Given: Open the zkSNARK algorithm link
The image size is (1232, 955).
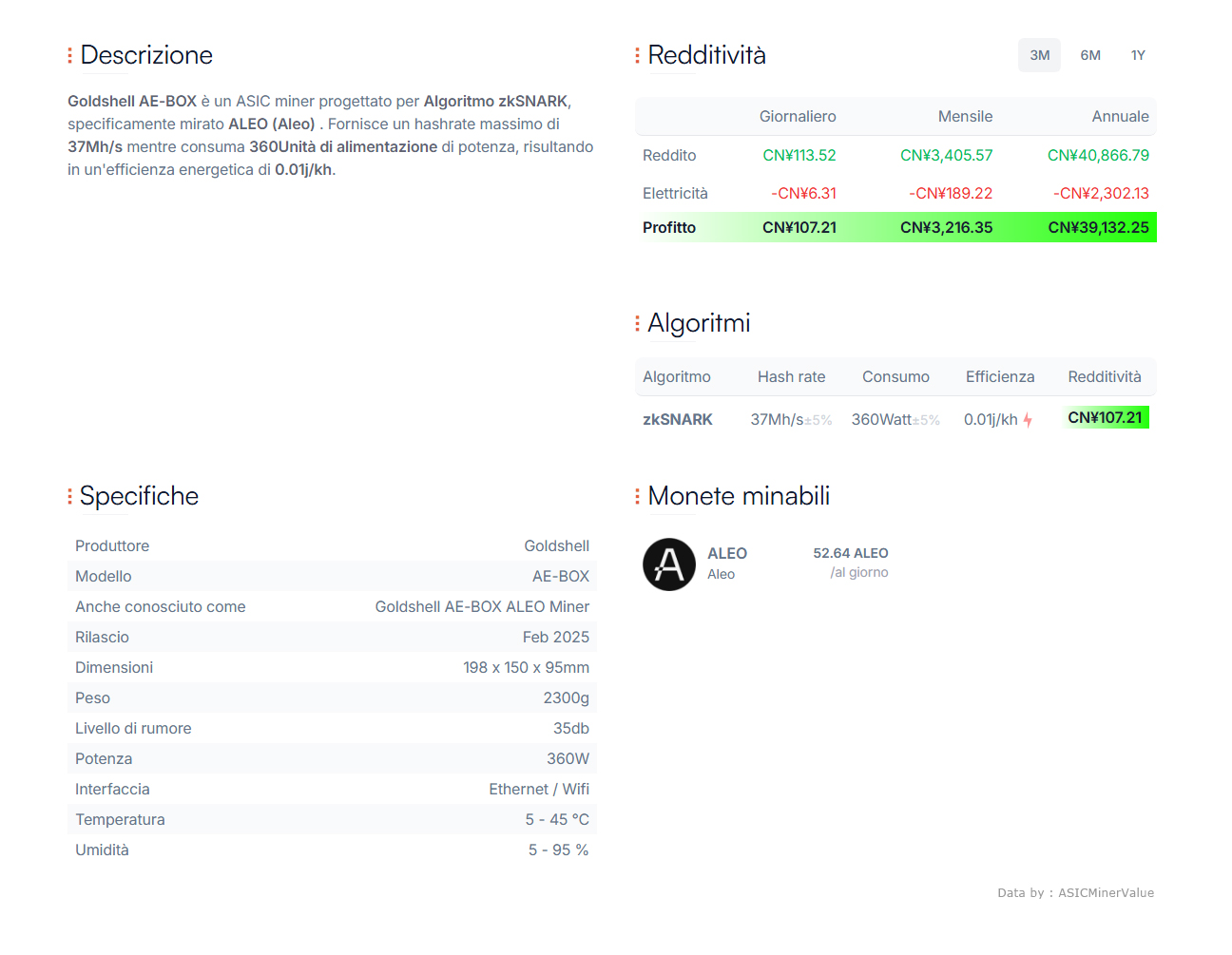Looking at the screenshot, I should [x=677, y=419].
